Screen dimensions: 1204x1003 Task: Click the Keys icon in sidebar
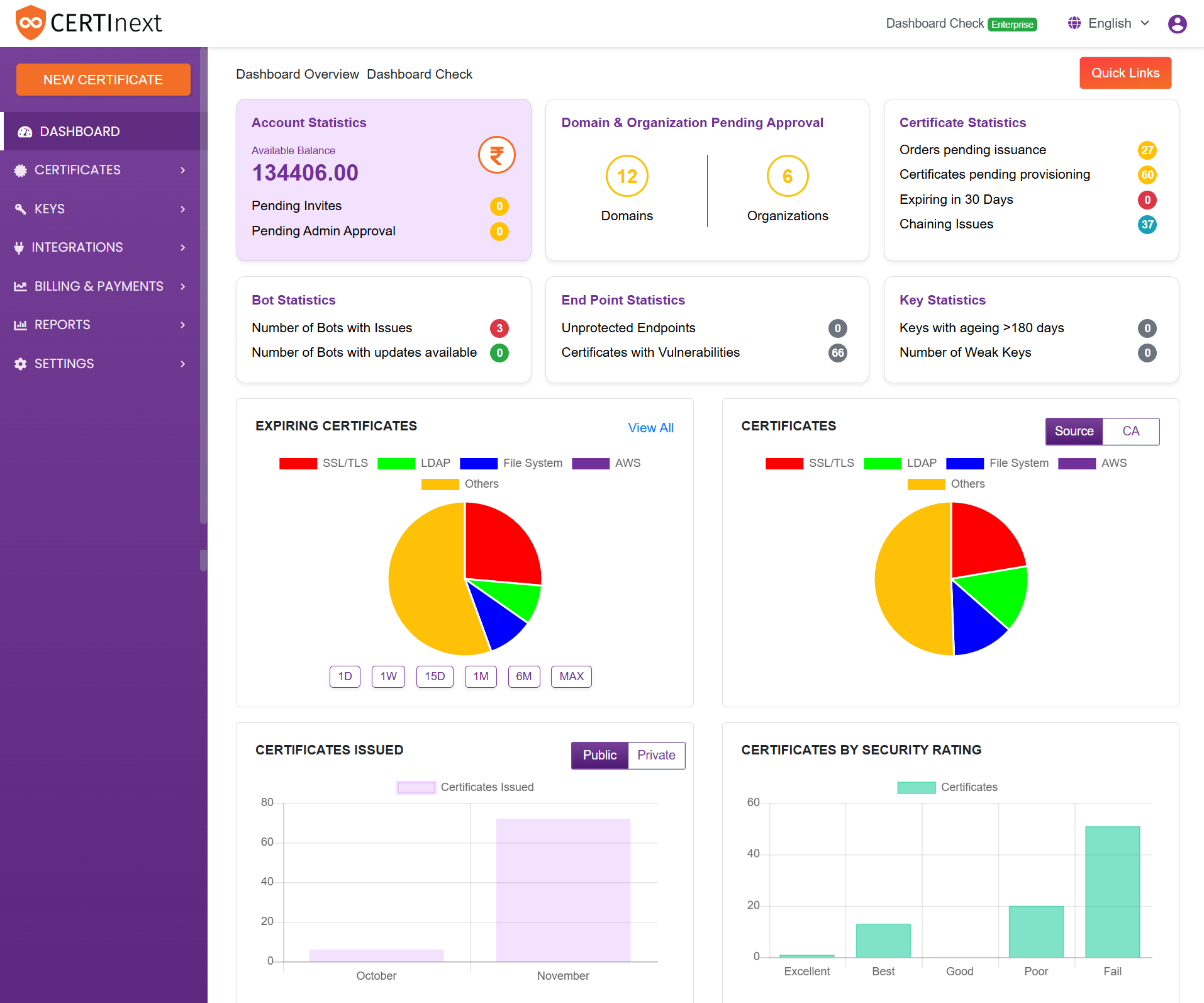click(21, 209)
